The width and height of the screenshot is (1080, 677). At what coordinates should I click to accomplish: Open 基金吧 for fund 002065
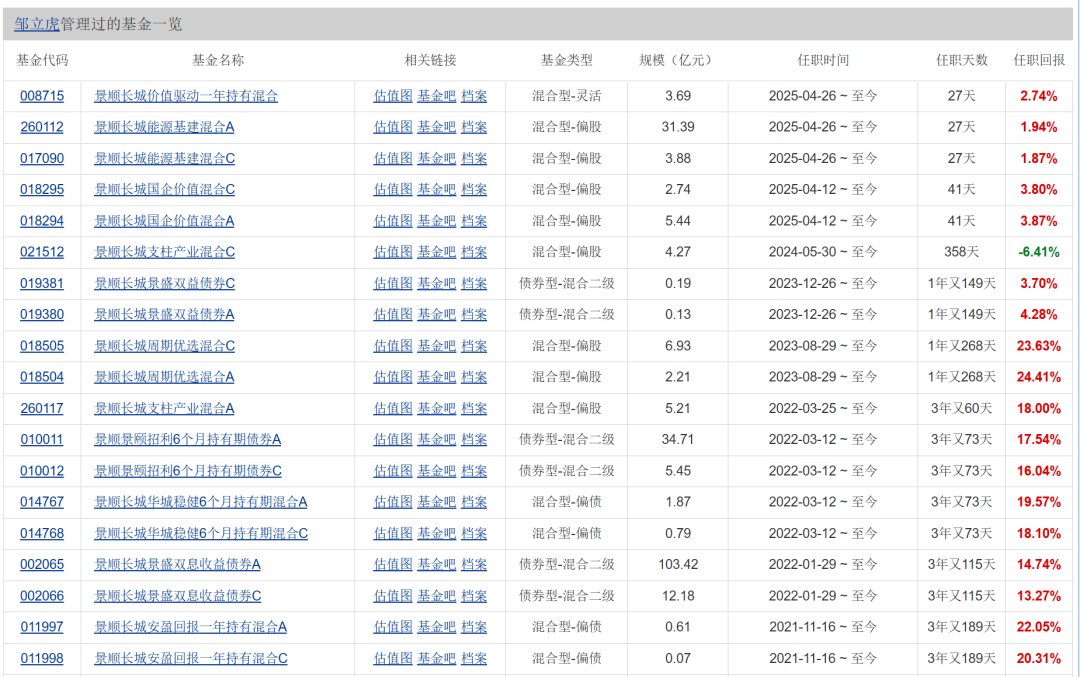click(437, 565)
